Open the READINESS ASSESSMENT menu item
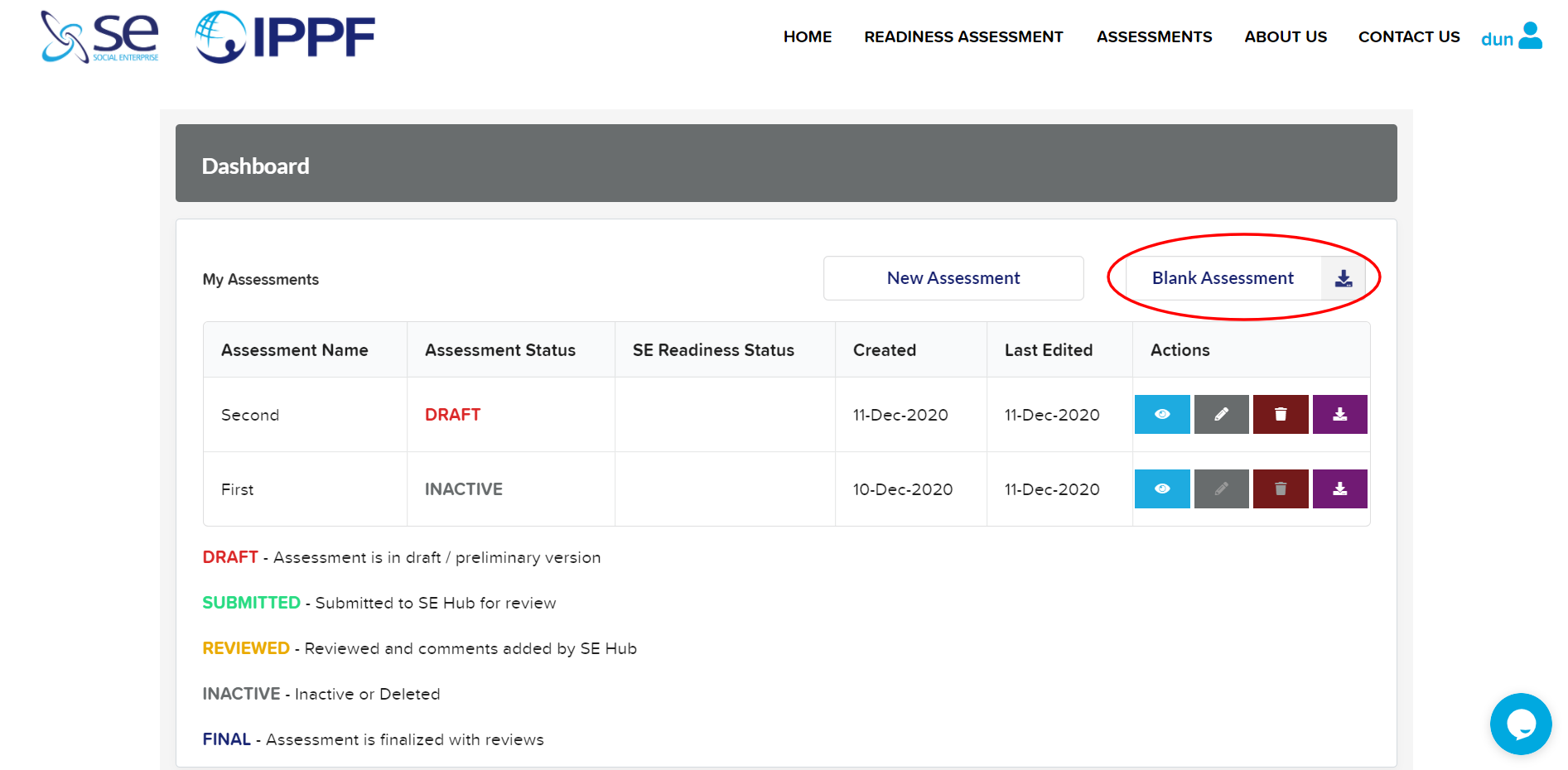 pos(963,36)
